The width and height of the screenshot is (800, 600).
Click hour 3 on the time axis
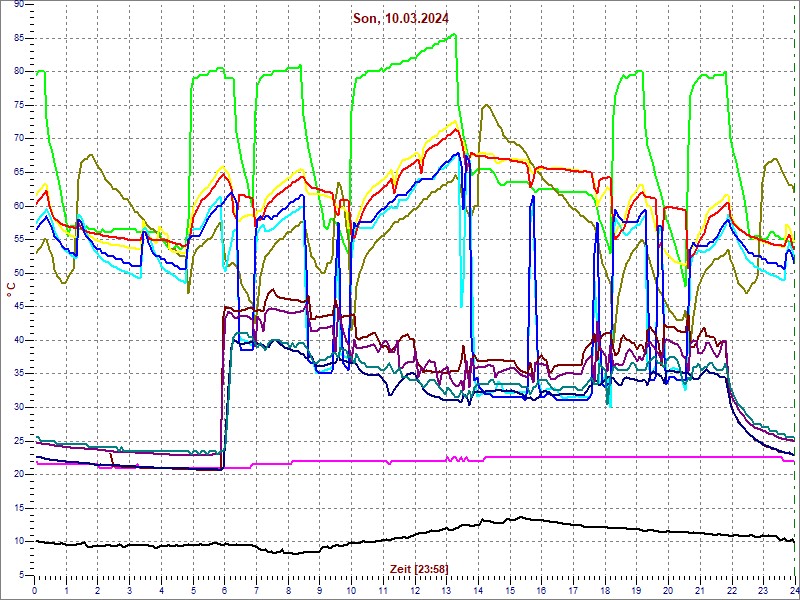click(130, 591)
